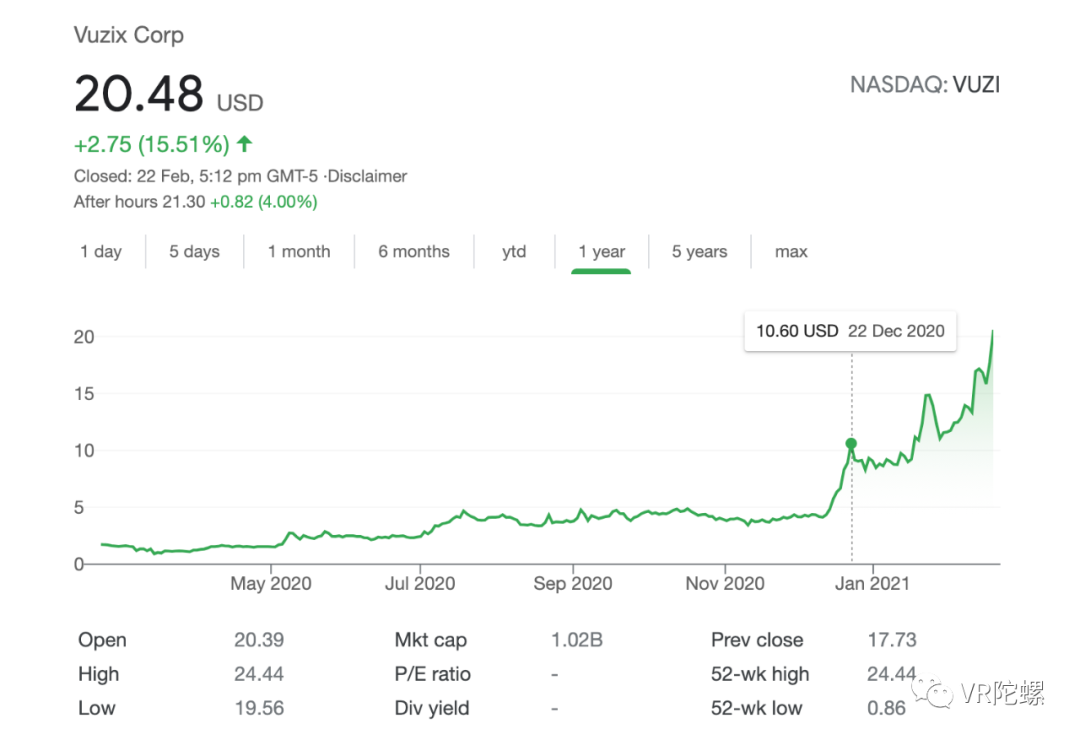Click the Sep 2020 axis label
1080x740 pixels.
(573, 584)
